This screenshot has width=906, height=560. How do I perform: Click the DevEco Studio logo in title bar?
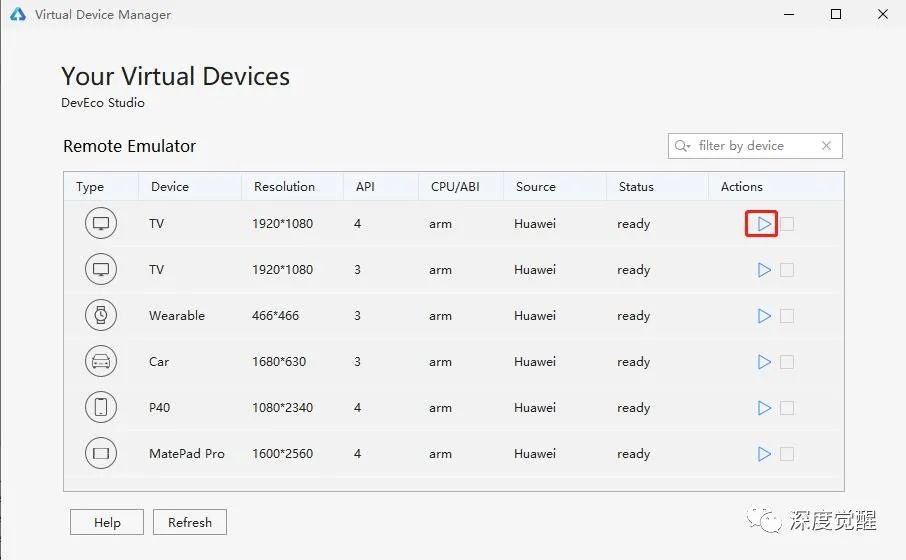(x=18, y=14)
